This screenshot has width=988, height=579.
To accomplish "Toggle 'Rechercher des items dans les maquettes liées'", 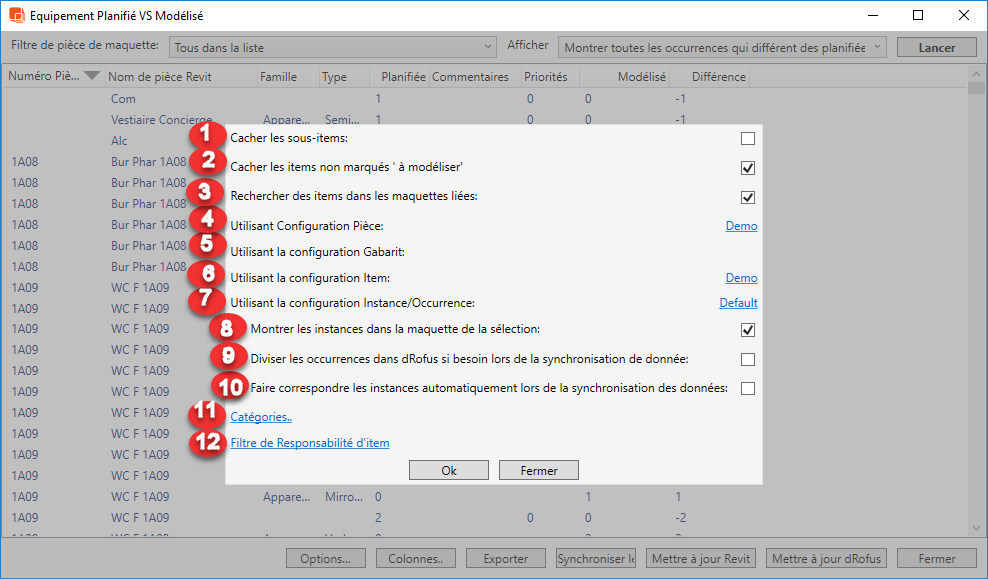I will pyautogui.click(x=748, y=197).
